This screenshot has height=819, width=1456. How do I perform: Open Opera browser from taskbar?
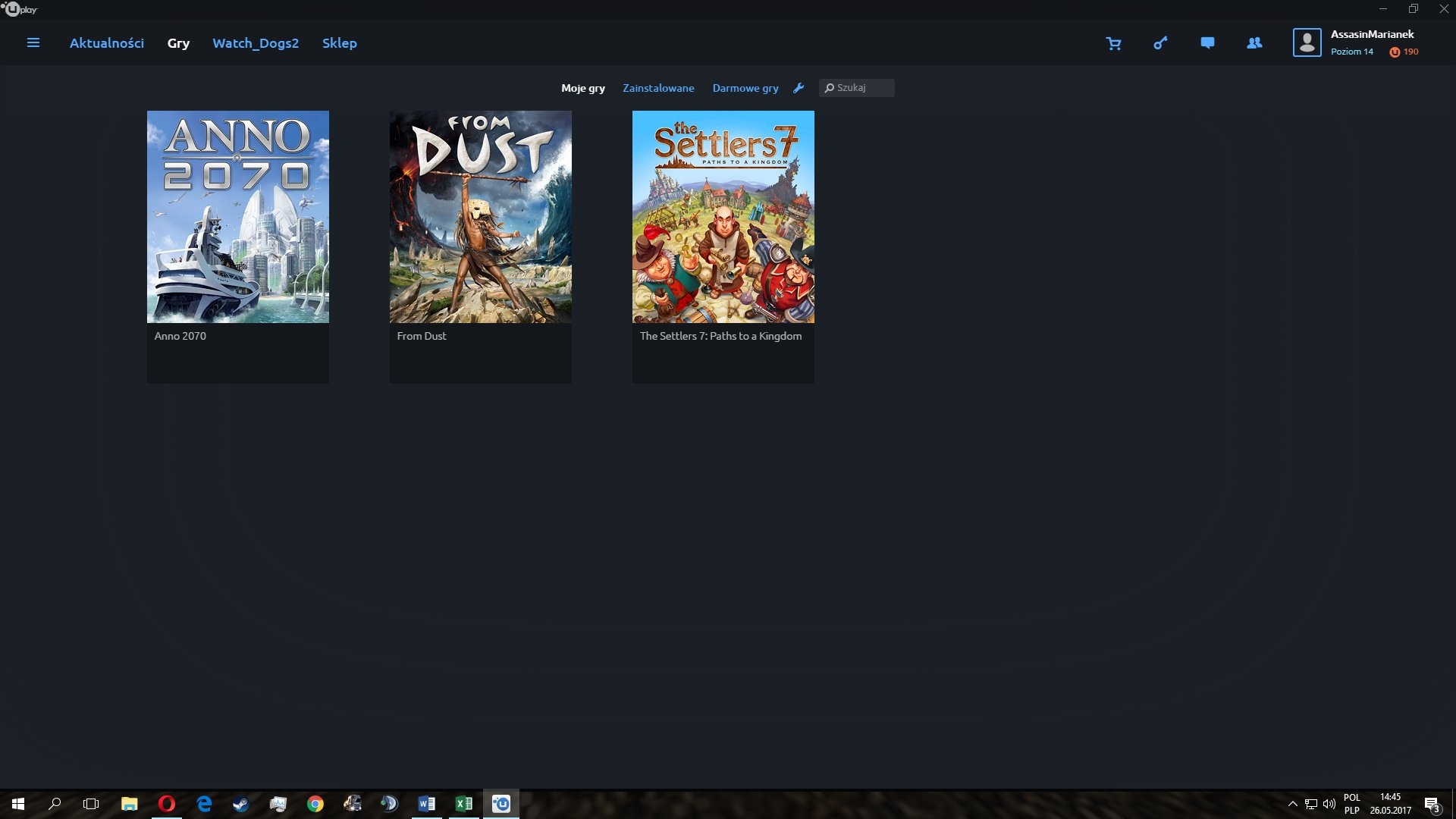(166, 804)
